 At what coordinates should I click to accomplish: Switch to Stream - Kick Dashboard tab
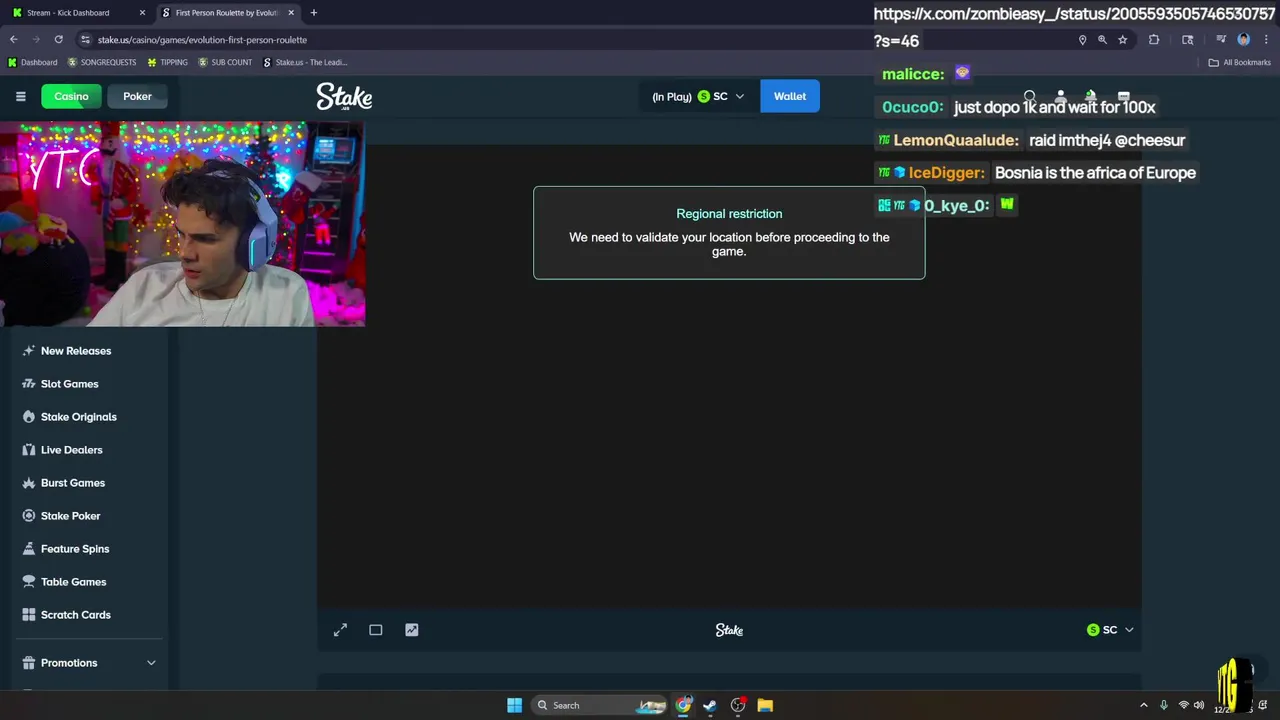pos(78,13)
